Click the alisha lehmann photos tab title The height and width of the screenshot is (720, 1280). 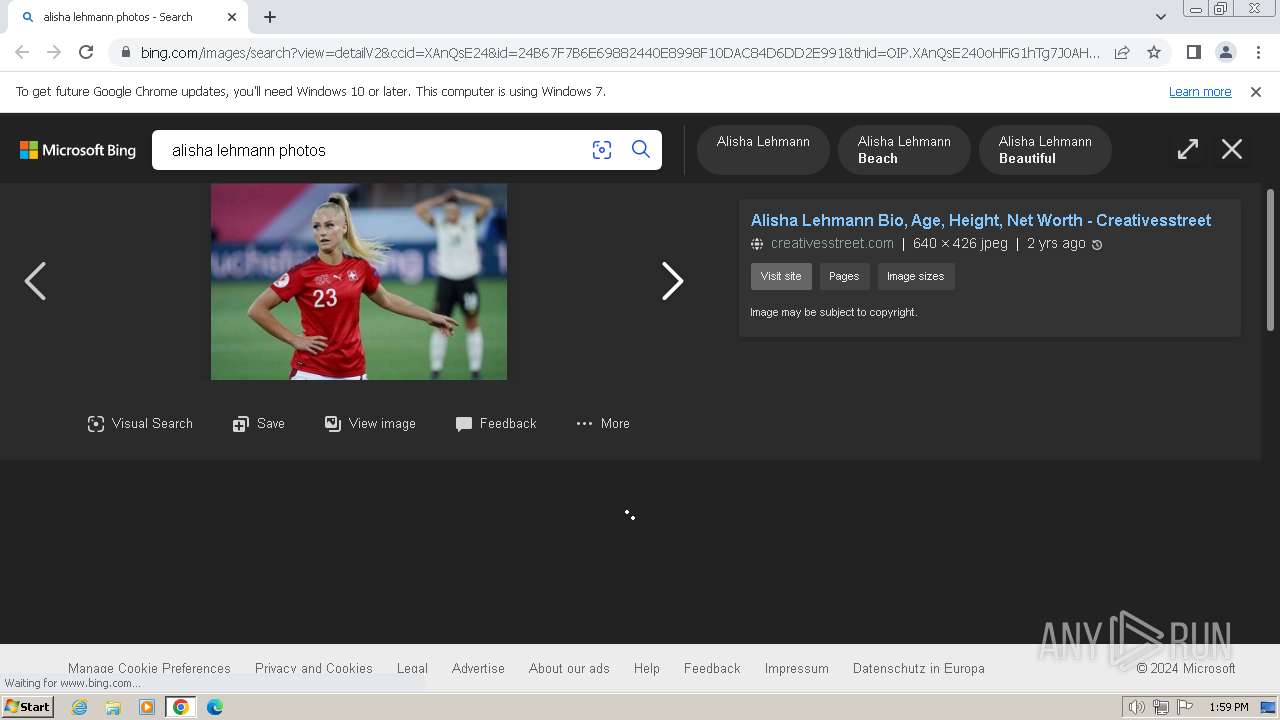(x=118, y=17)
